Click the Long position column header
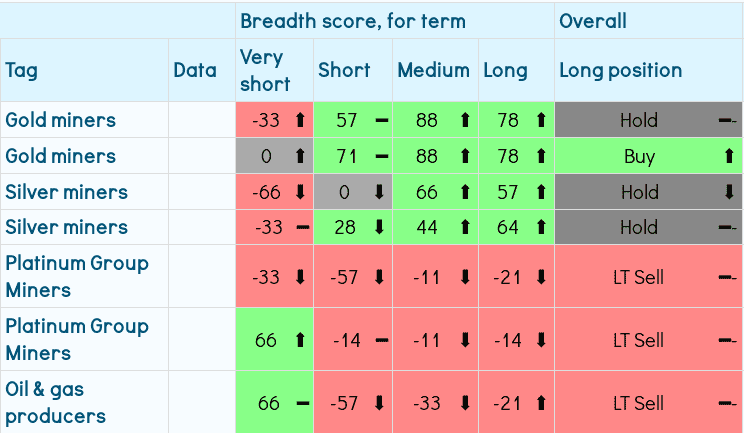The width and height of the screenshot is (744, 433). tap(620, 70)
